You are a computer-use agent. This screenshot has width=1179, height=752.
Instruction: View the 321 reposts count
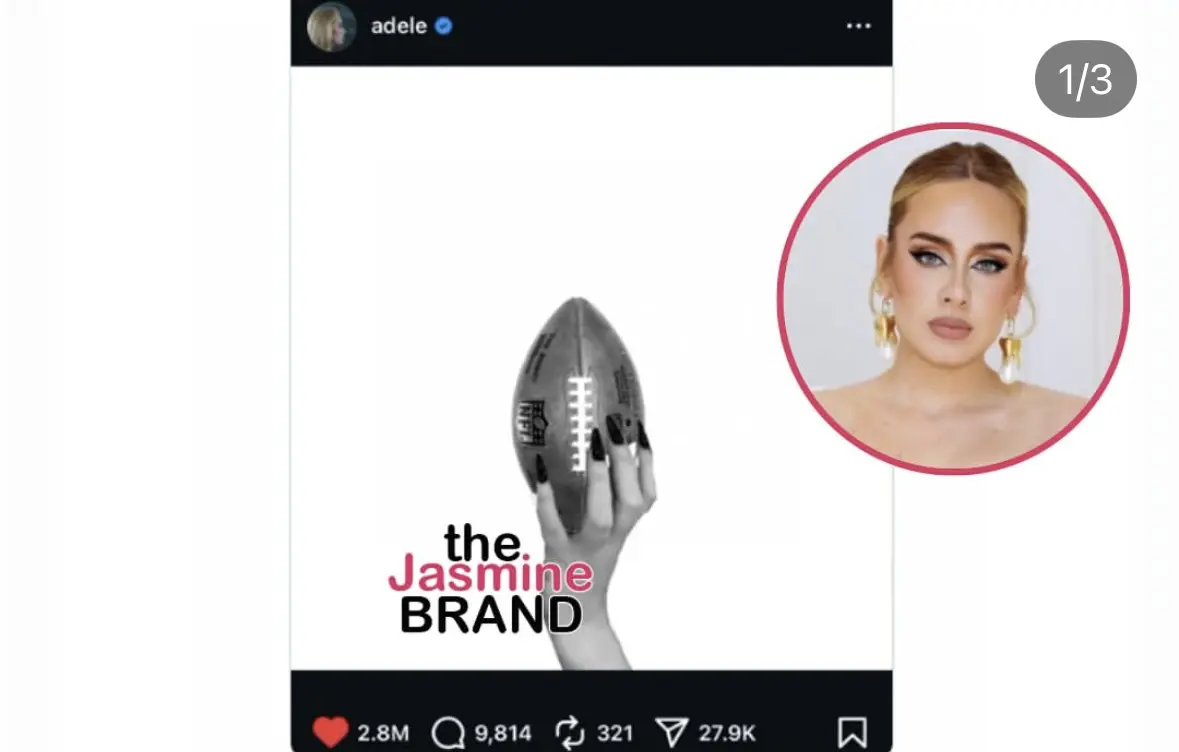pos(614,733)
